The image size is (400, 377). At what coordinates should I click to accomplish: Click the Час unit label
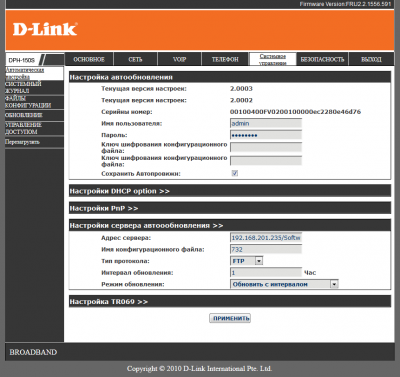click(x=310, y=273)
